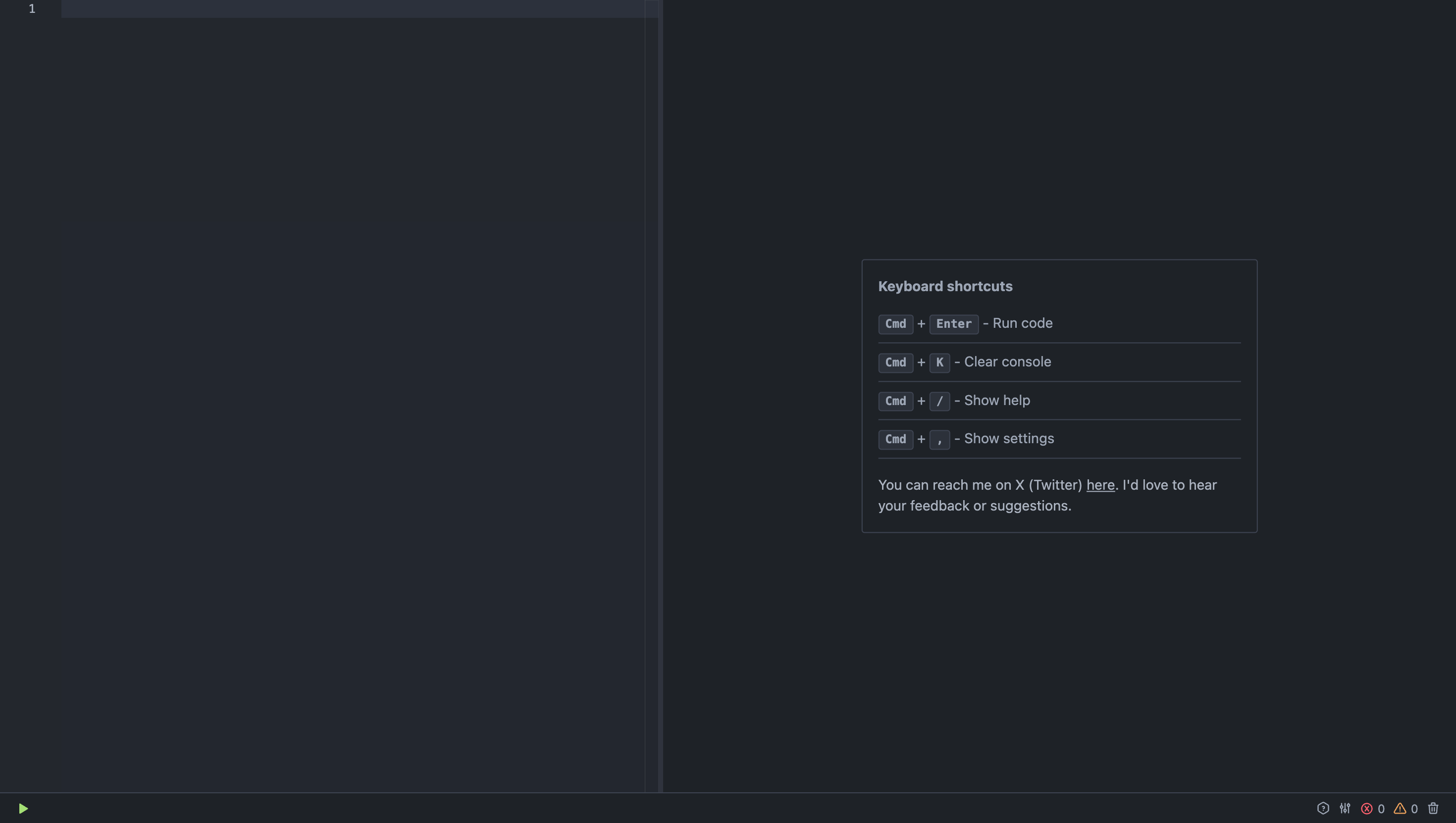
Task: Click the divider between editor and console
Action: [661, 396]
